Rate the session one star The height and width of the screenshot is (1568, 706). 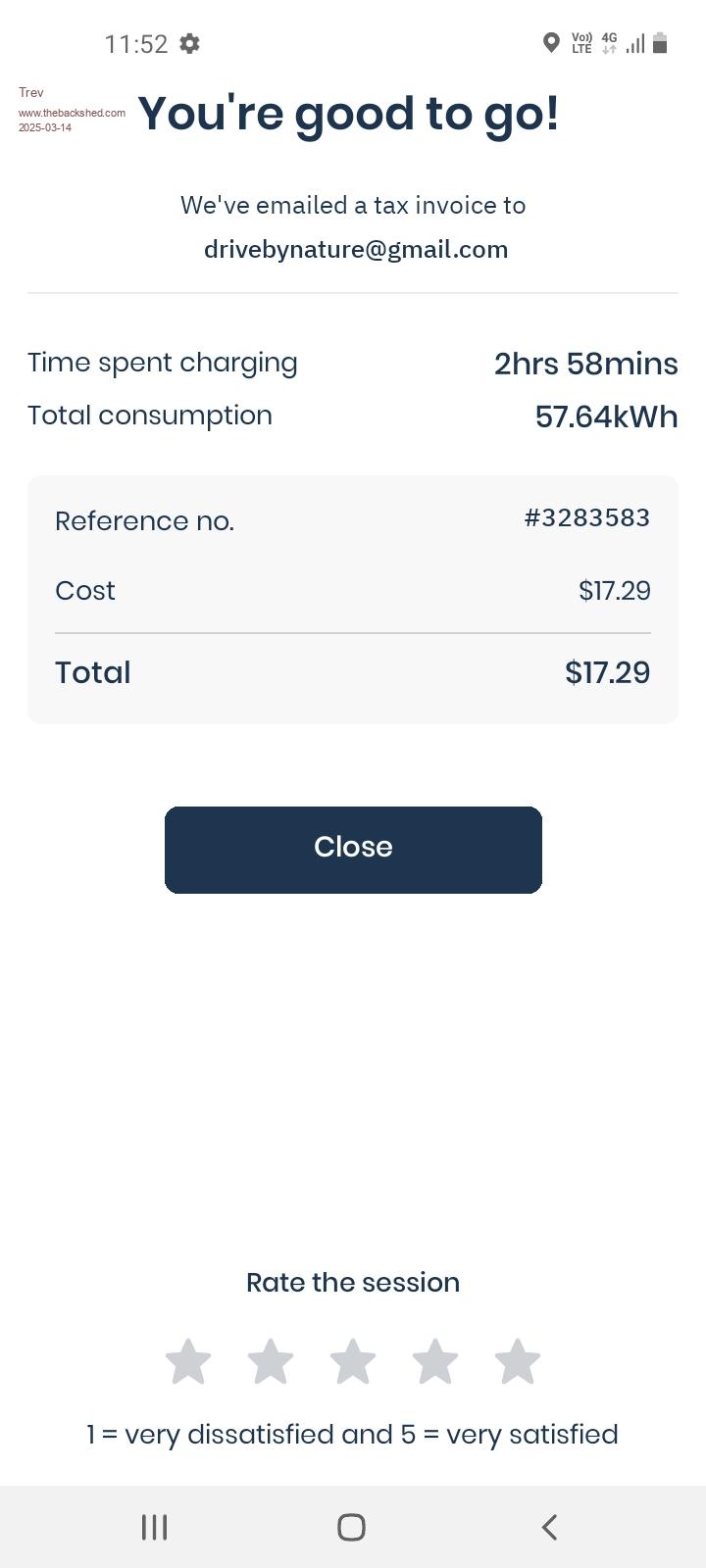(188, 1362)
